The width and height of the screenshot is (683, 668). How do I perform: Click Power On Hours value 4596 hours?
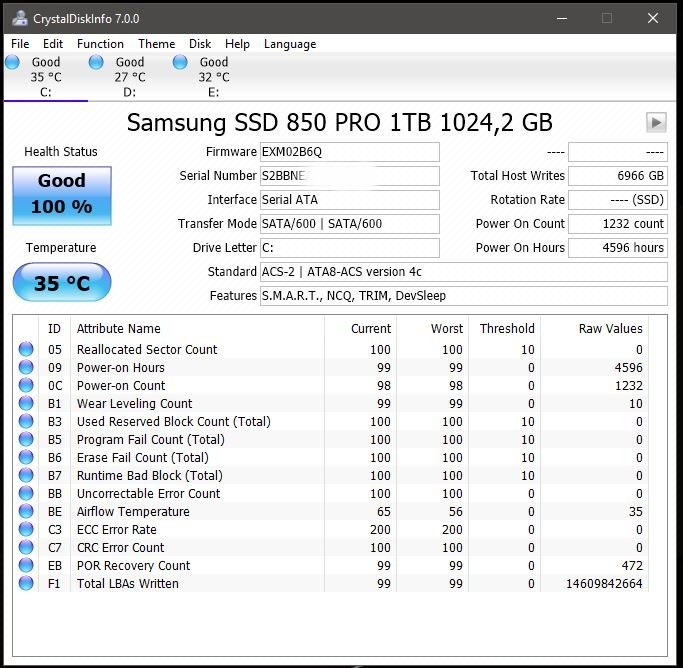click(x=618, y=248)
